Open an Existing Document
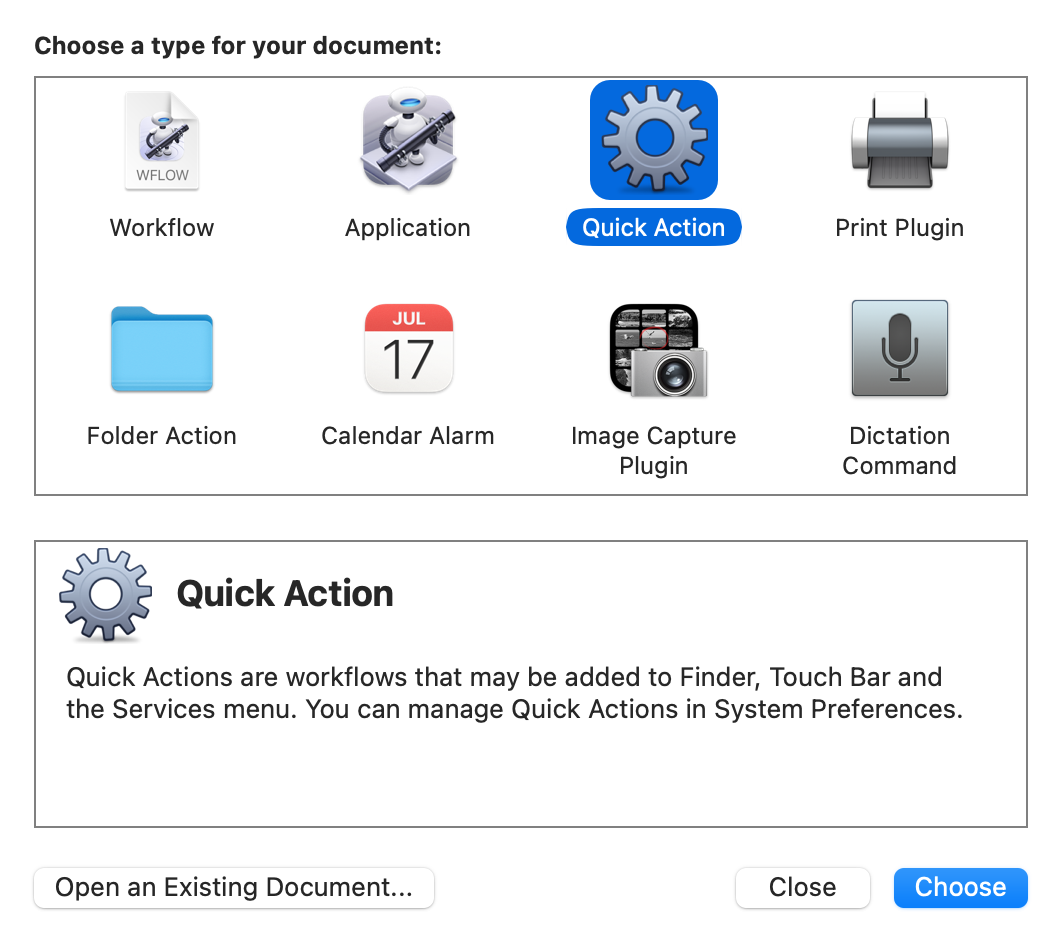 pyautogui.click(x=233, y=887)
